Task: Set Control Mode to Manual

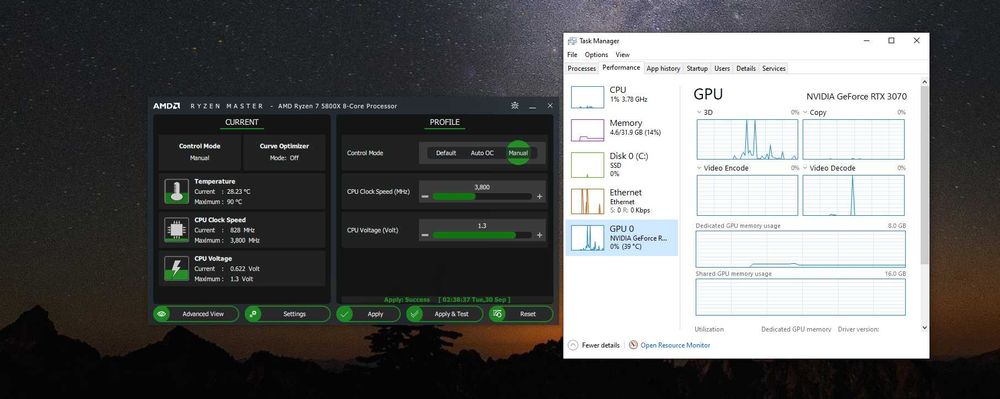Action: coord(518,153)
